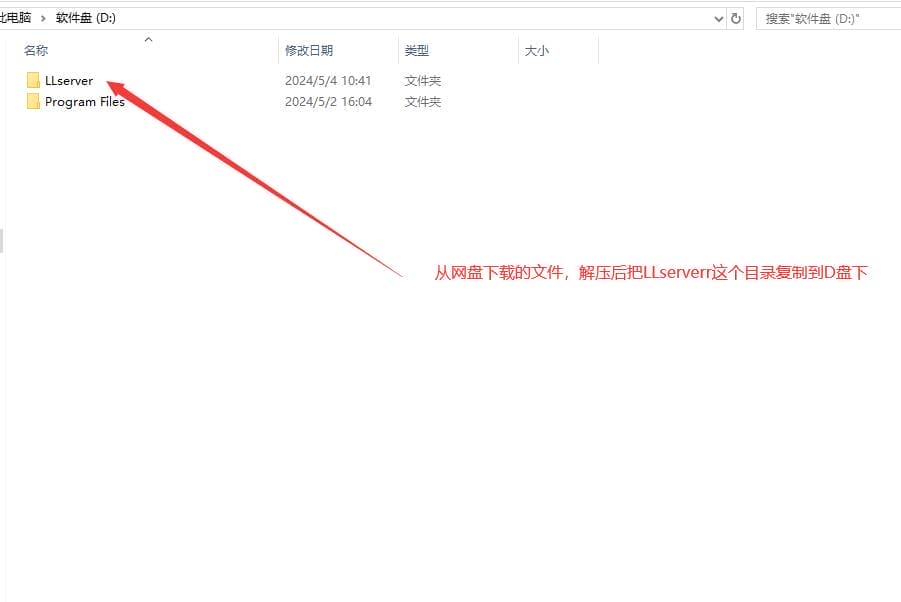Click the 2024/5/2 16:04 date entry

(x=328, y=101)
